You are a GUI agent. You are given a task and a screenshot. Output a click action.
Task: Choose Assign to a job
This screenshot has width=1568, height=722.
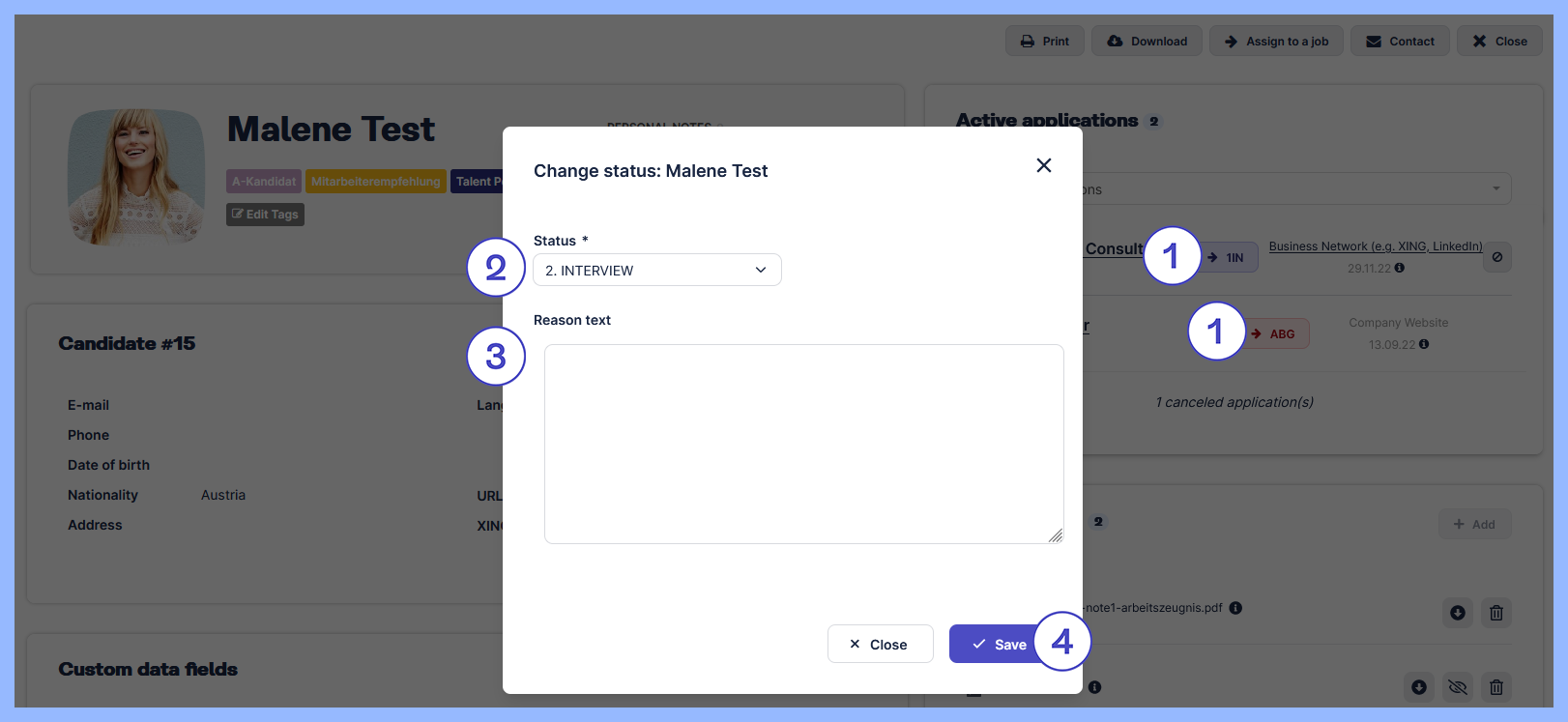(1276, 42)
